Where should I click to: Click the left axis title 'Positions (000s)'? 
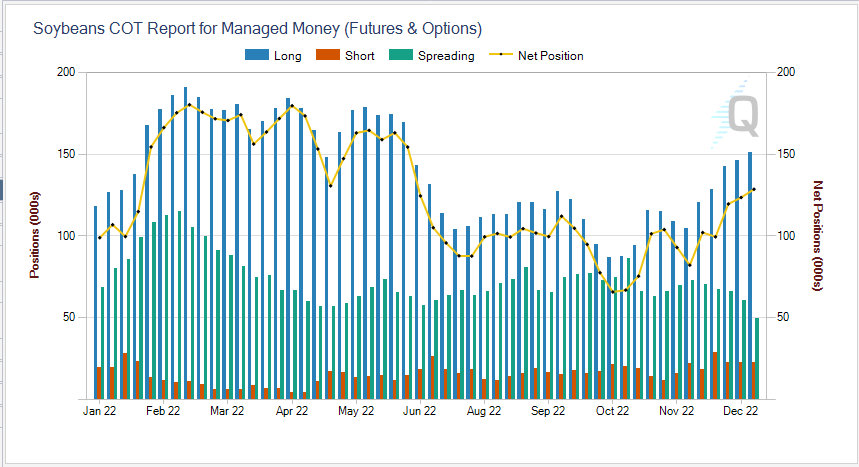point(35,235)
